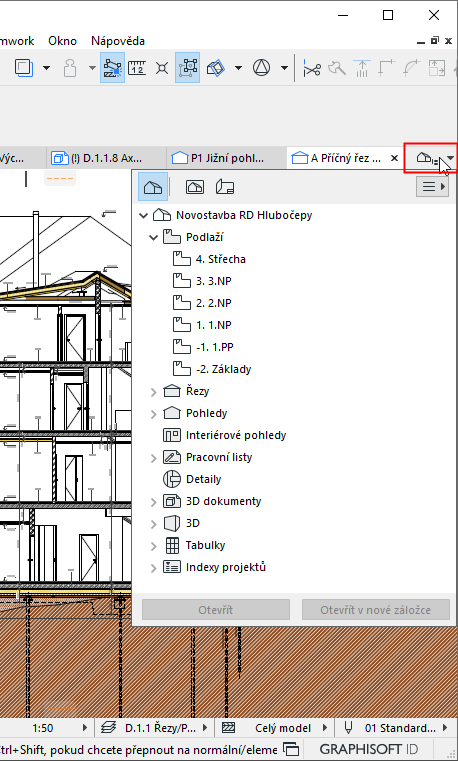Click the Otevřít button
The image size is (458, 761).
pyautogui.click(x=215, y=610)
